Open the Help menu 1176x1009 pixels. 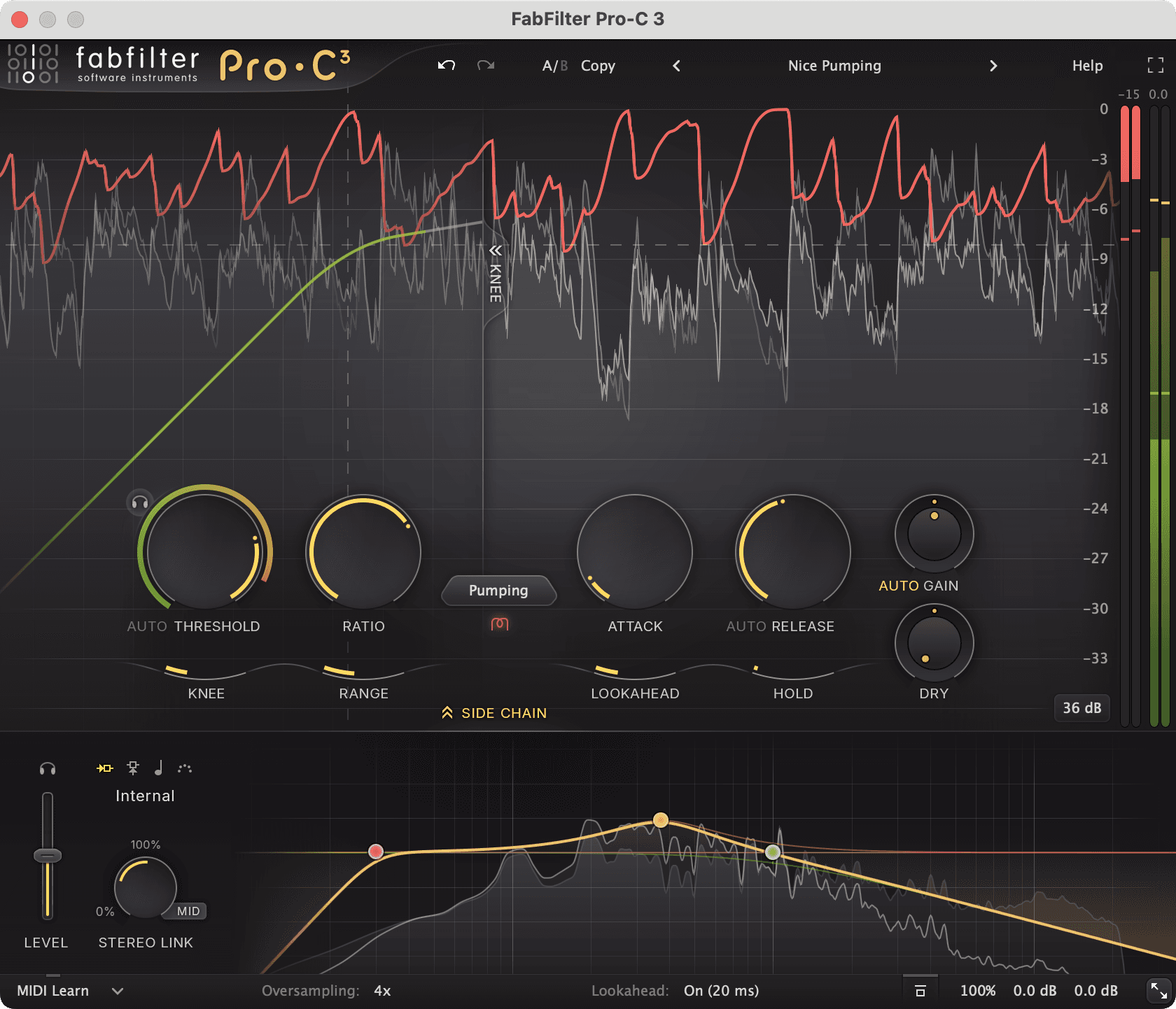(x=1087, y=66)
